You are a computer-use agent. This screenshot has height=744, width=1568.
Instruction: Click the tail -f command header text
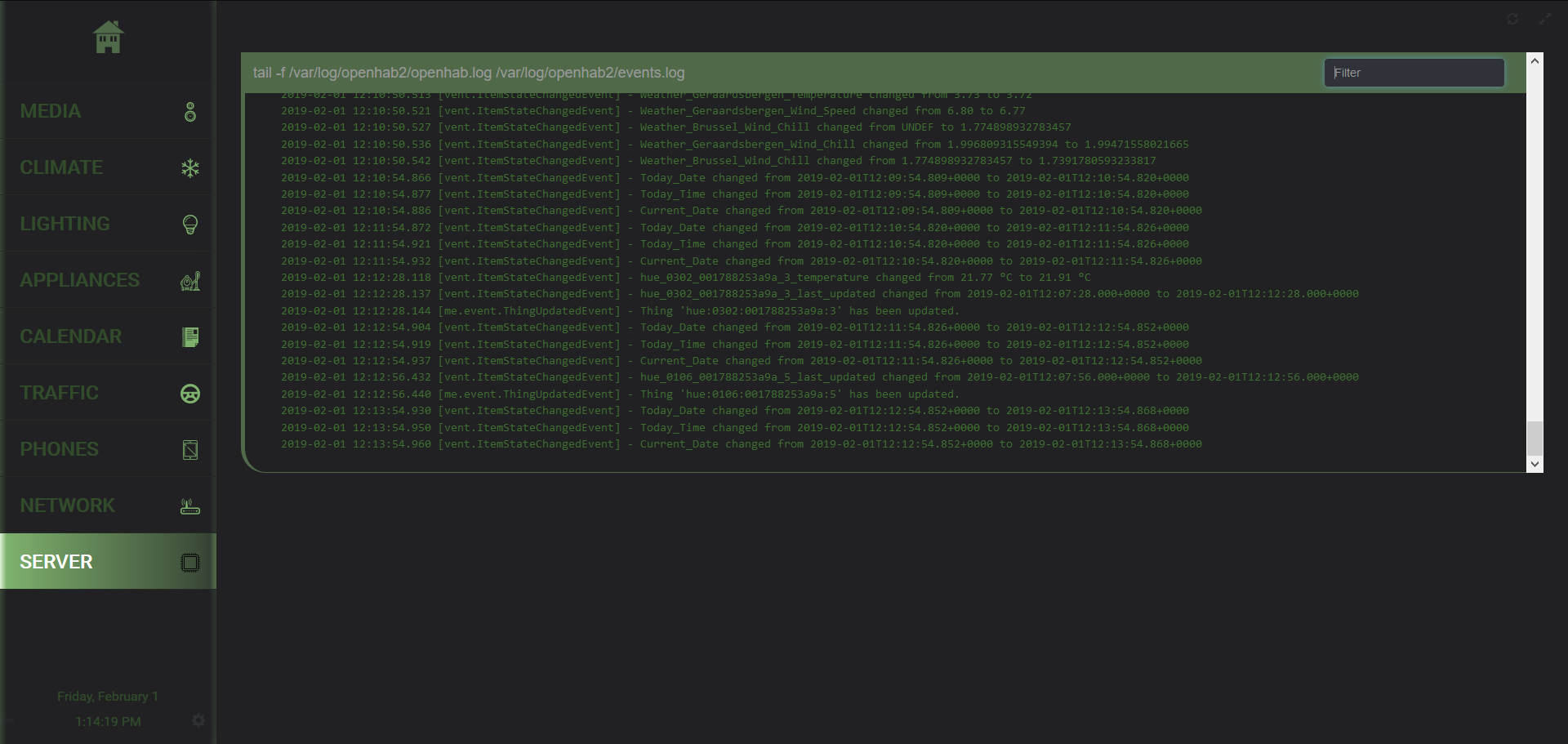(x=469, y=73)
